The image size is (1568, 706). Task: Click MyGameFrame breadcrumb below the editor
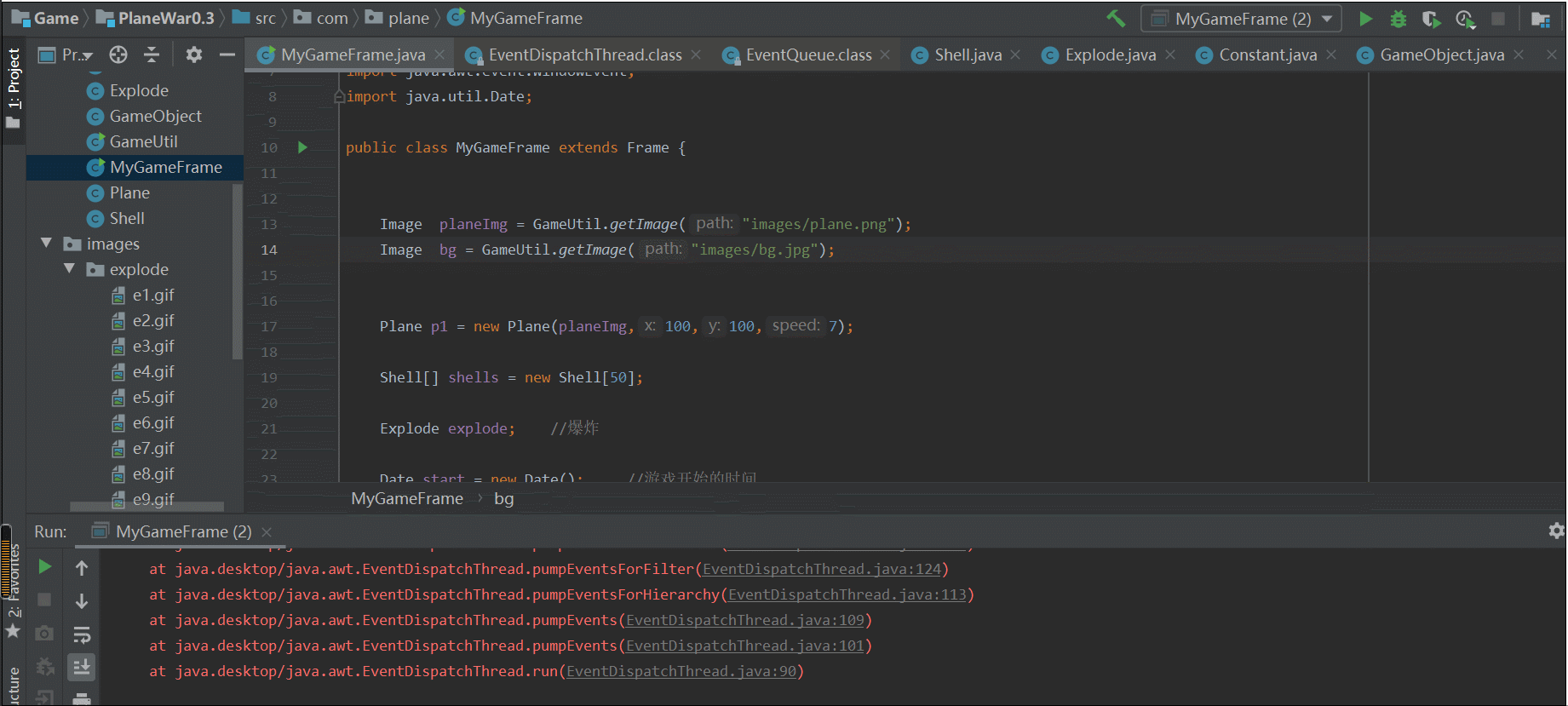(407, 498)
